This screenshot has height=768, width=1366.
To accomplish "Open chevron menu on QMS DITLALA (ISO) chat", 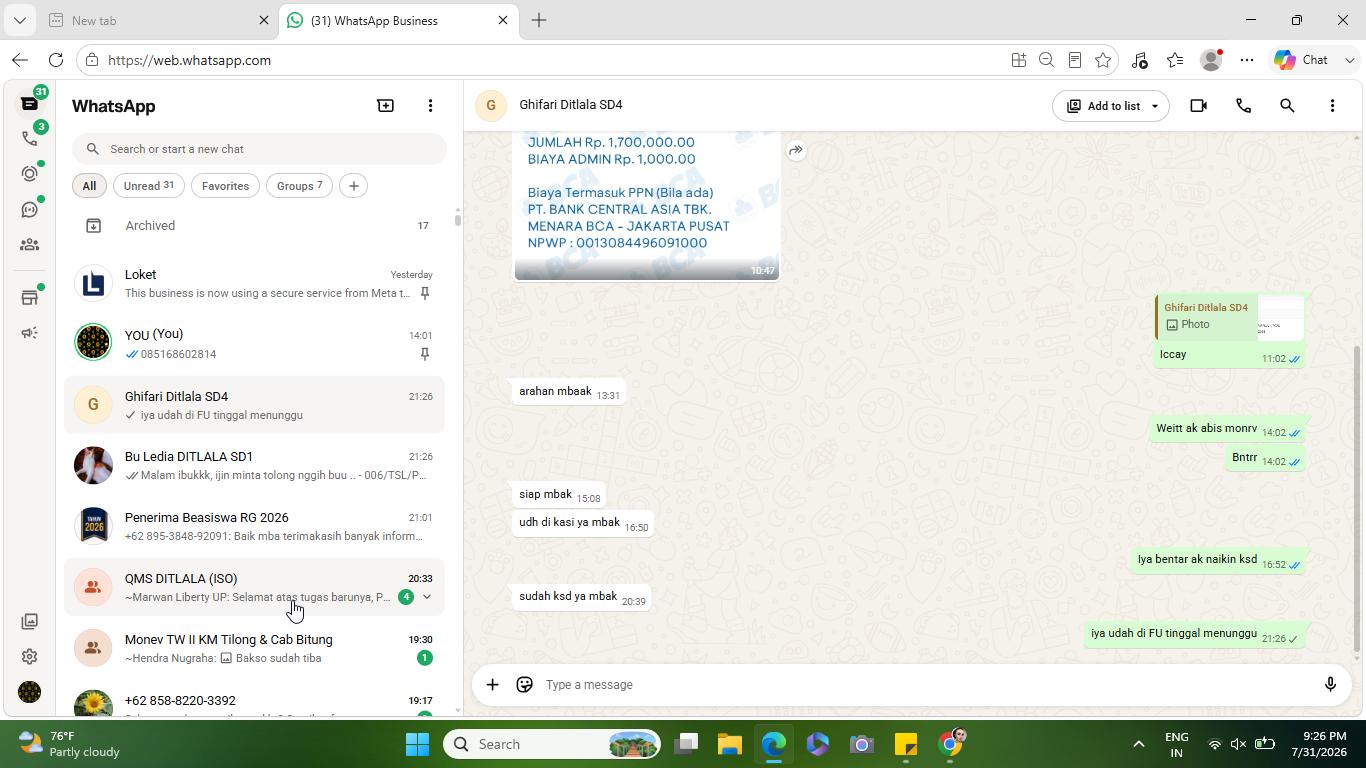I will pyautogui.click(x=427, y=597).
